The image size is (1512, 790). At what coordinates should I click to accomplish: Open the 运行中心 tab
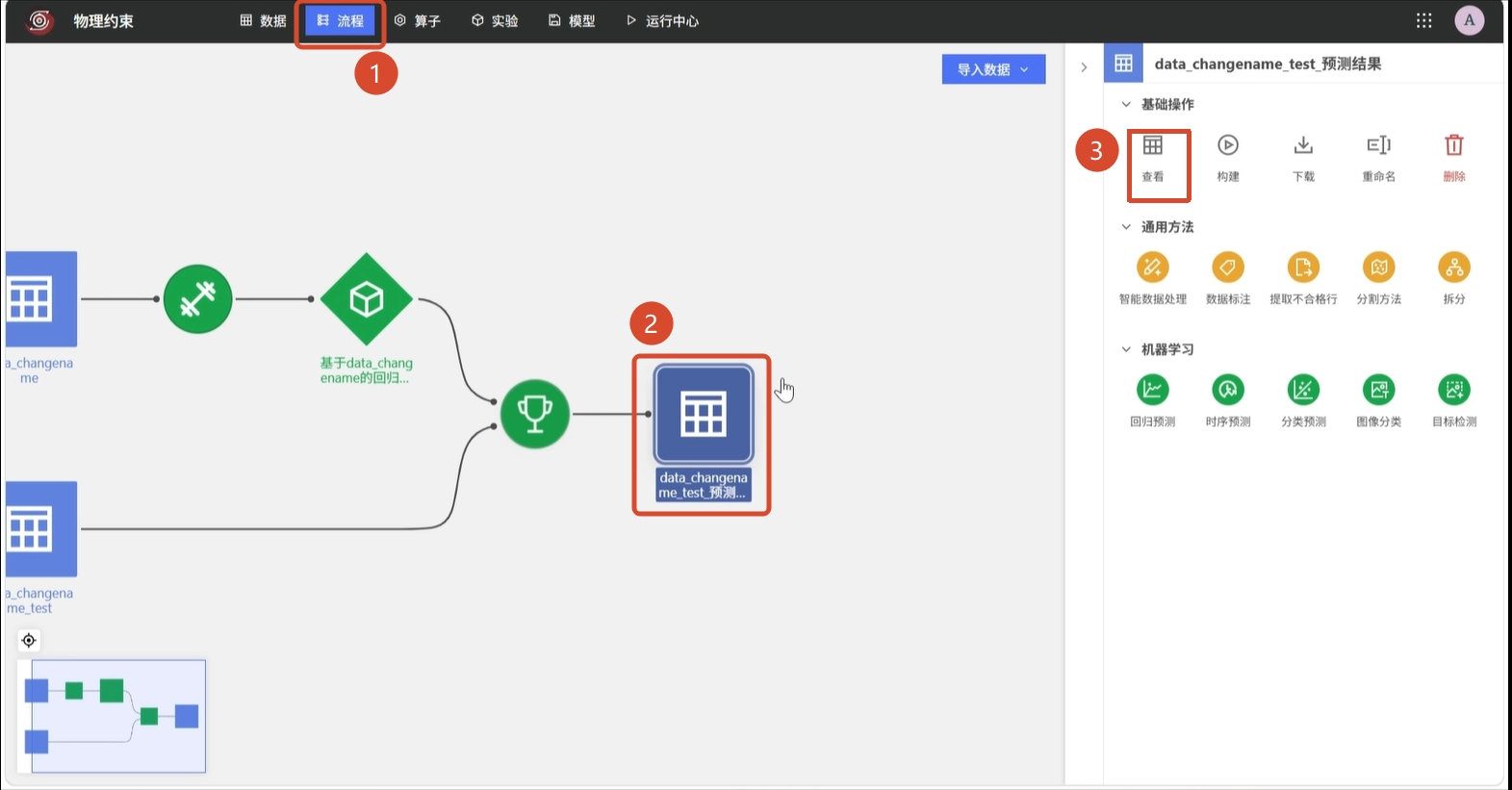click(662, 20)
